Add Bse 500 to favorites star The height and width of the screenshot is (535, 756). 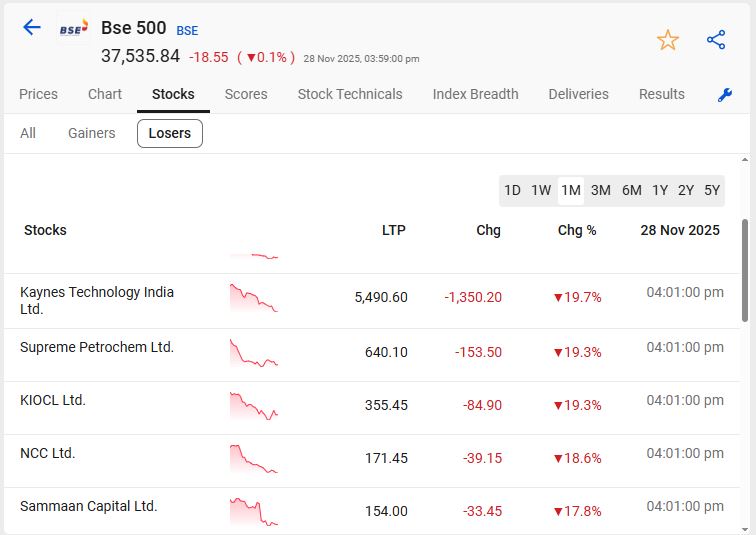(x=667, y=40)
